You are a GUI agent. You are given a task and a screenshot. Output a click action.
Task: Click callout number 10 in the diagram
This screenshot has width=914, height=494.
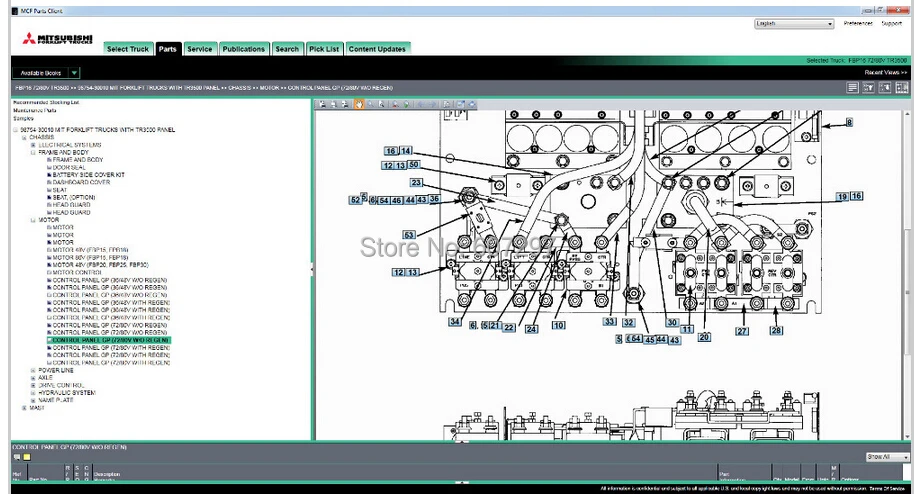558,325
